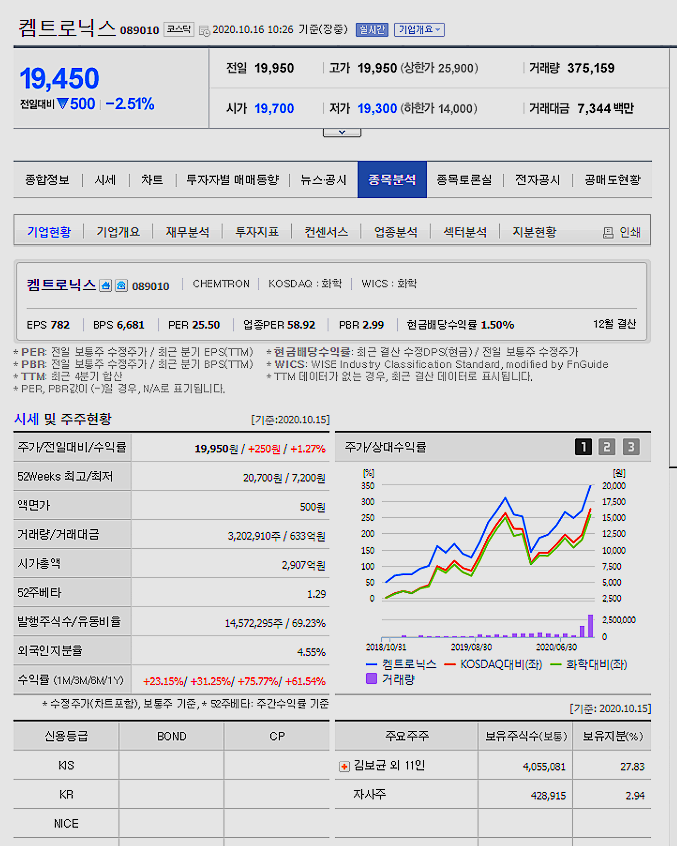Open the 시세 tab

coord(105,180)
